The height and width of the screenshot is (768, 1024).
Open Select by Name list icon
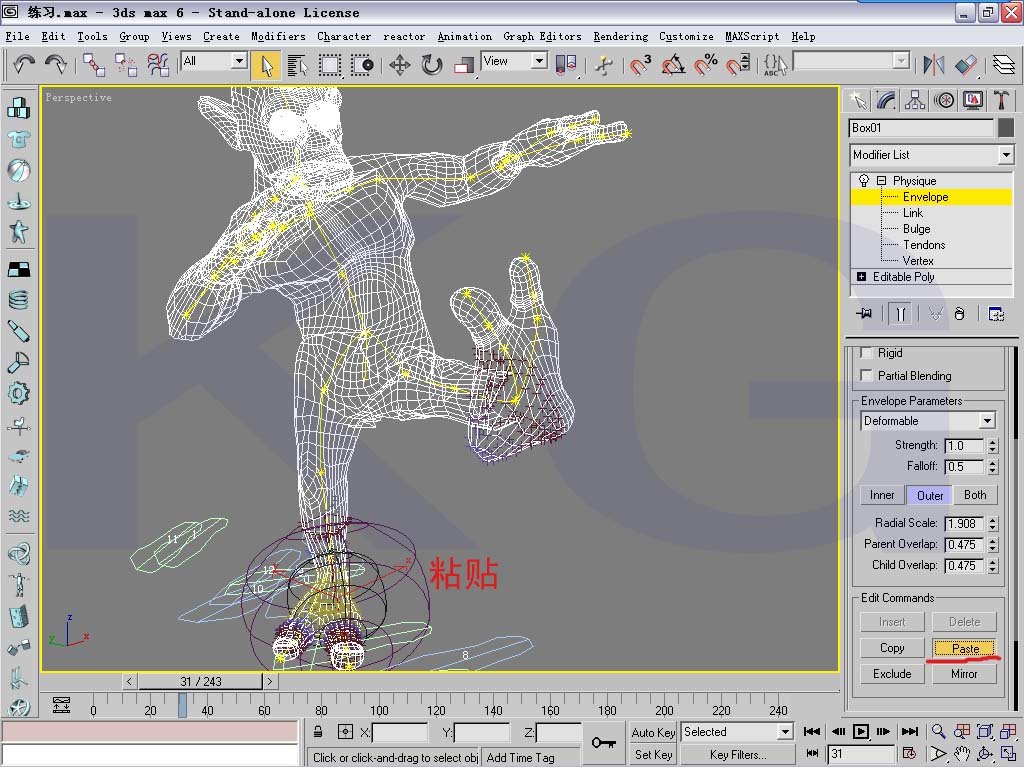pos(297,65)
